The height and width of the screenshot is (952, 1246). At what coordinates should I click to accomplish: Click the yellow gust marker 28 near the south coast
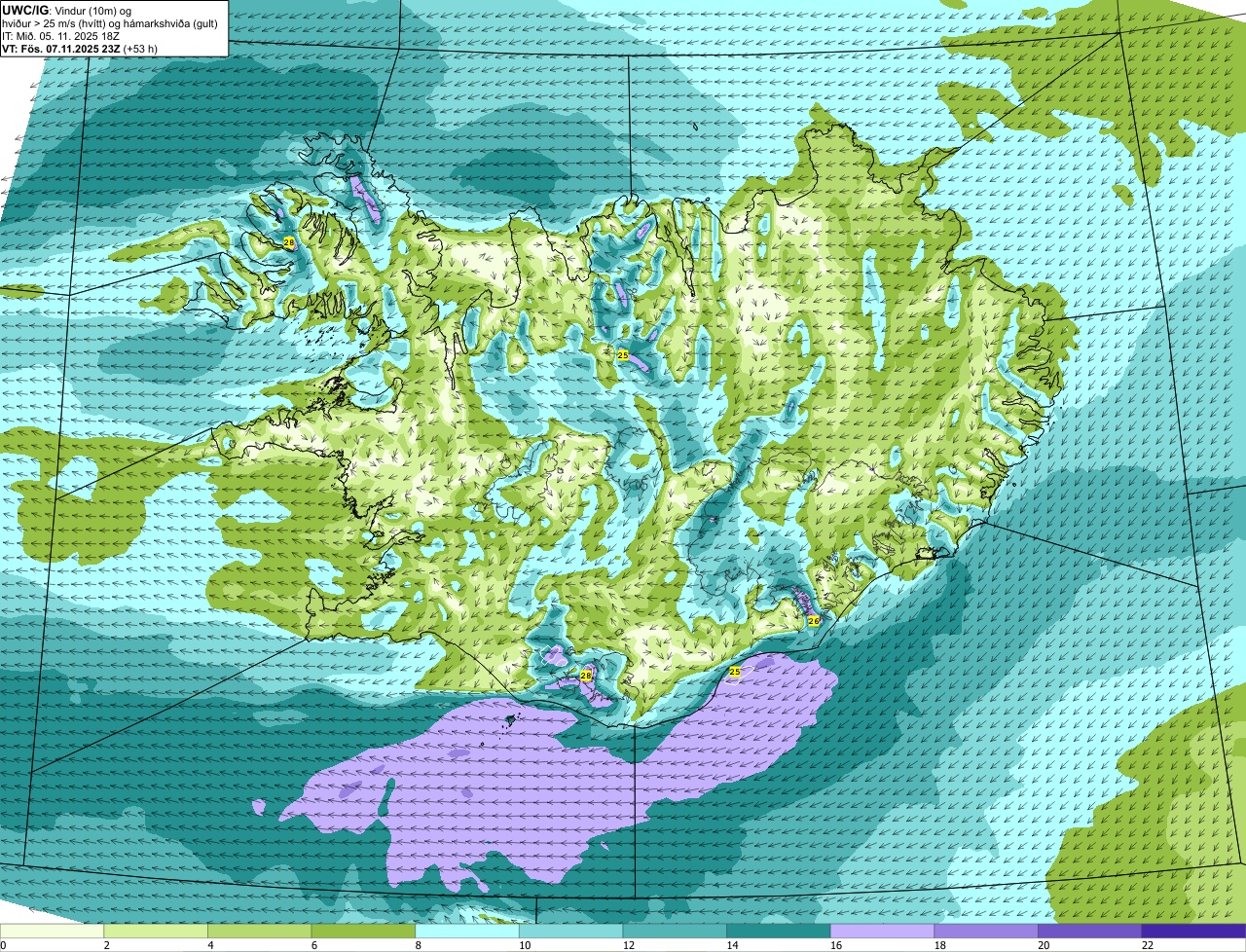pos(586,675)
